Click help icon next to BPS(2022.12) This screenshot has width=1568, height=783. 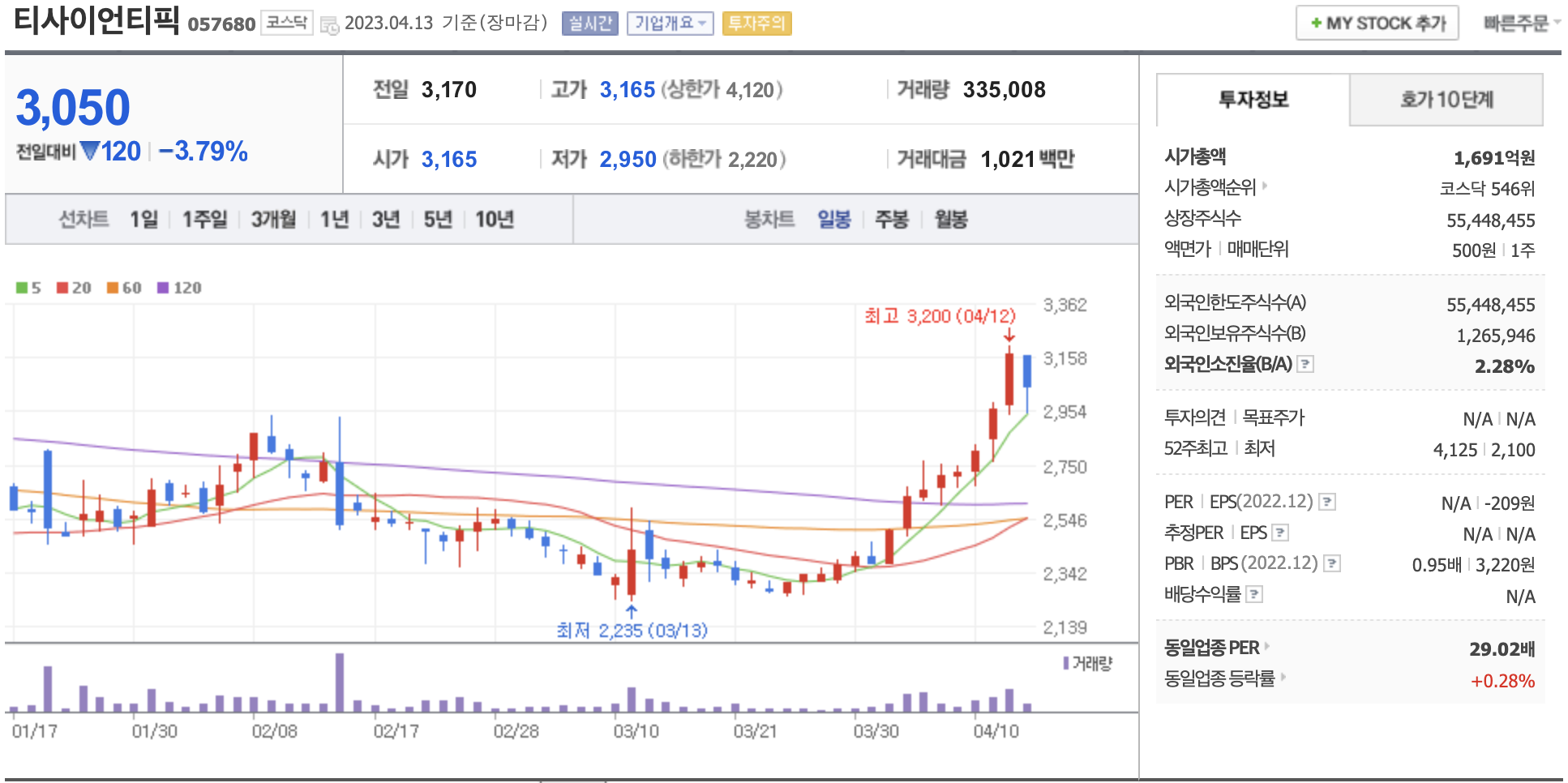coord(1332,563)
